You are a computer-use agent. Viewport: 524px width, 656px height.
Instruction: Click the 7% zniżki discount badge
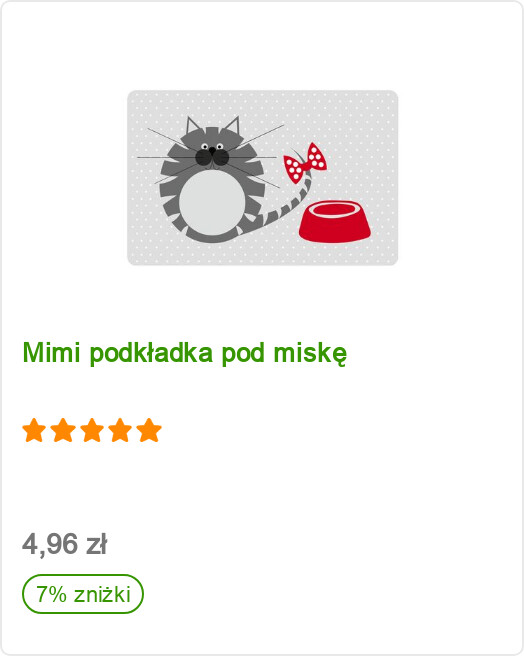click(83, 594)
